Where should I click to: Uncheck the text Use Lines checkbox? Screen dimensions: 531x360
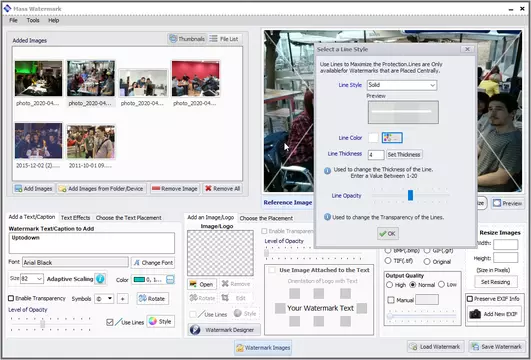click(x=110, y=322)
